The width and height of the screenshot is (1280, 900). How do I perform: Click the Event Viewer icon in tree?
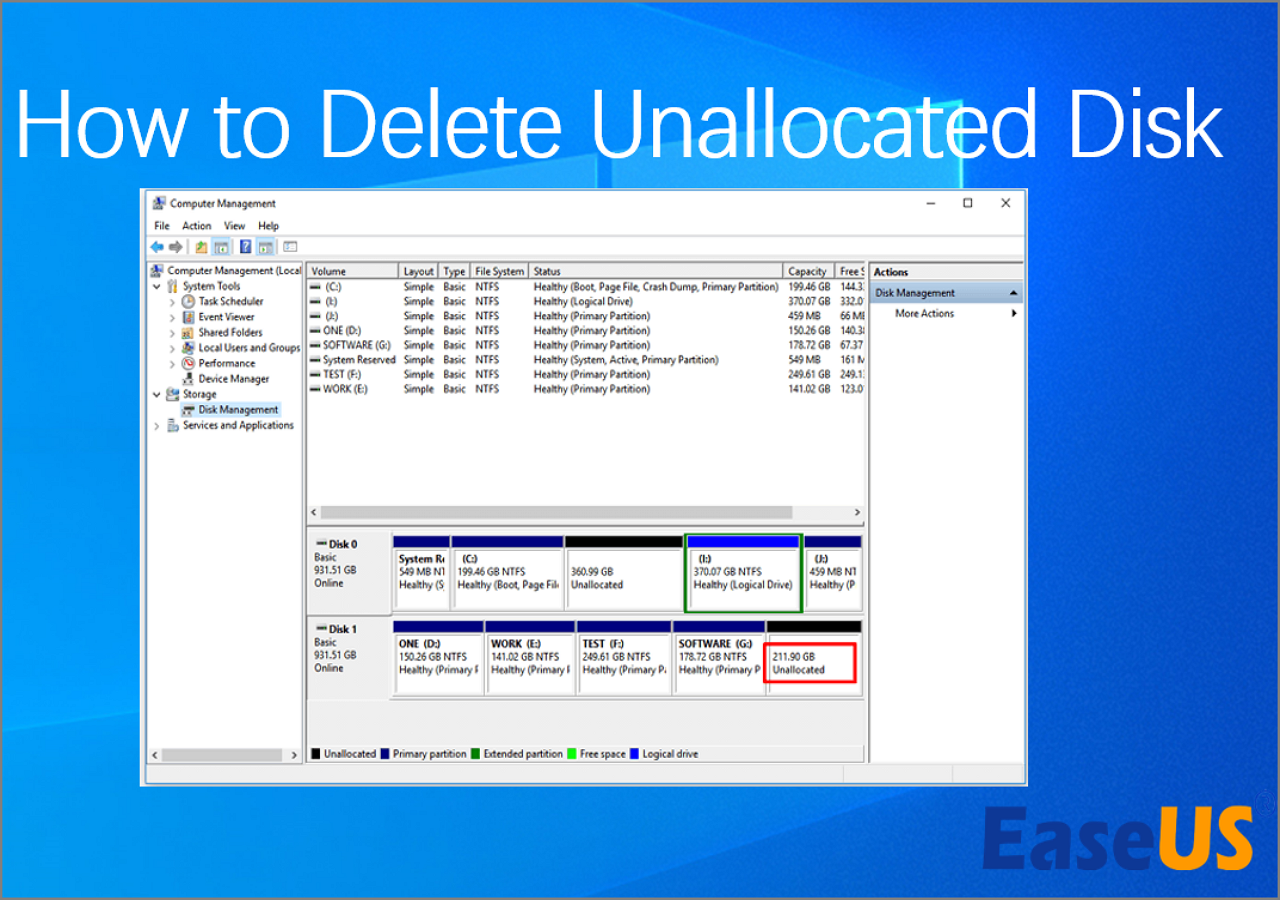pos(188,317)
